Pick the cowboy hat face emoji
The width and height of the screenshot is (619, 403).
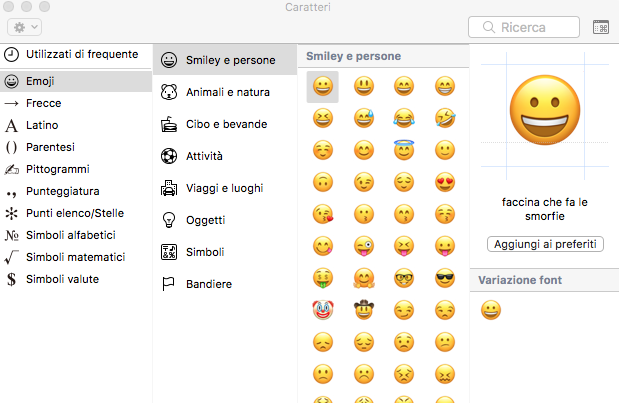coord(364,310)
